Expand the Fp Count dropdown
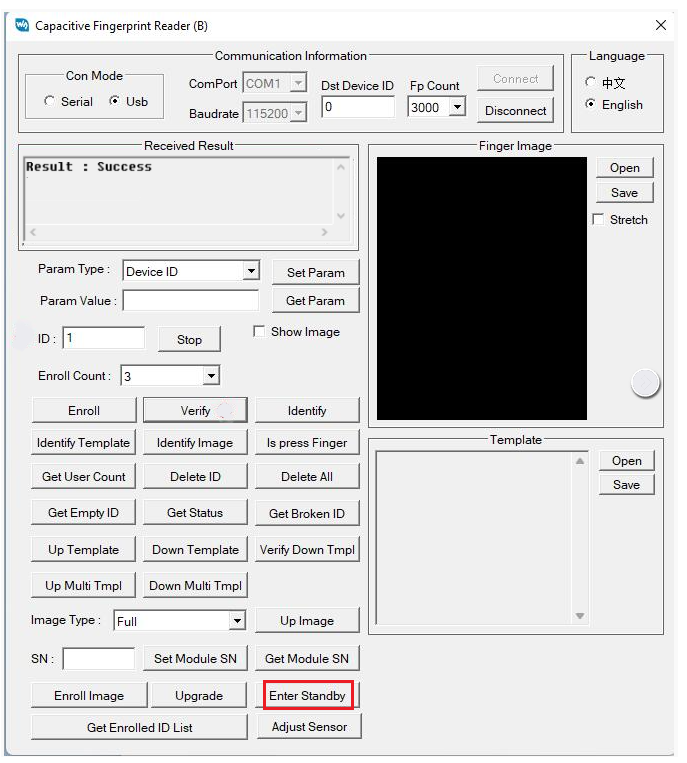Viewport: 687px width, 763px height. (x=457, y=107)
